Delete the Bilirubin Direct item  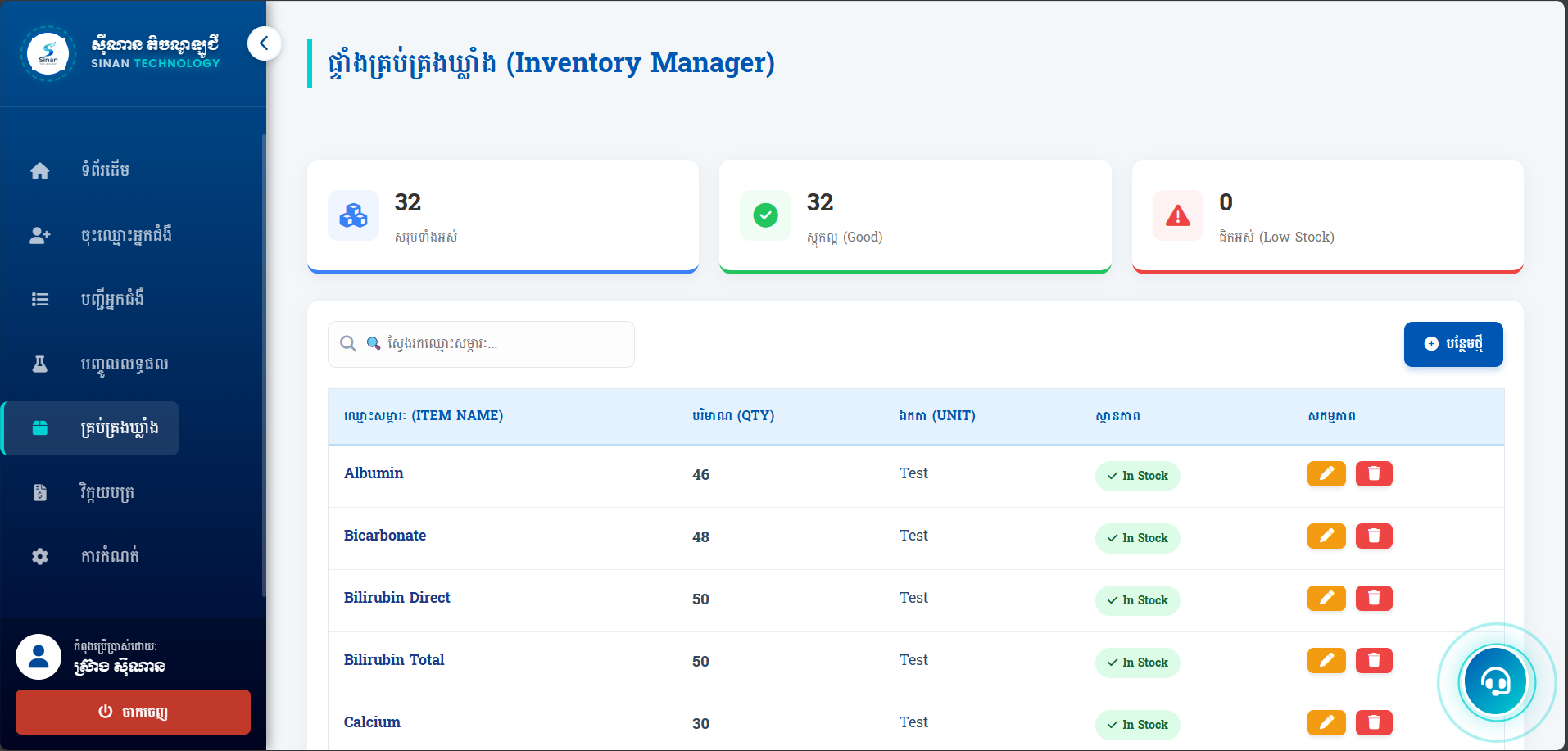pyautogui.click(x=1374, y=599)
